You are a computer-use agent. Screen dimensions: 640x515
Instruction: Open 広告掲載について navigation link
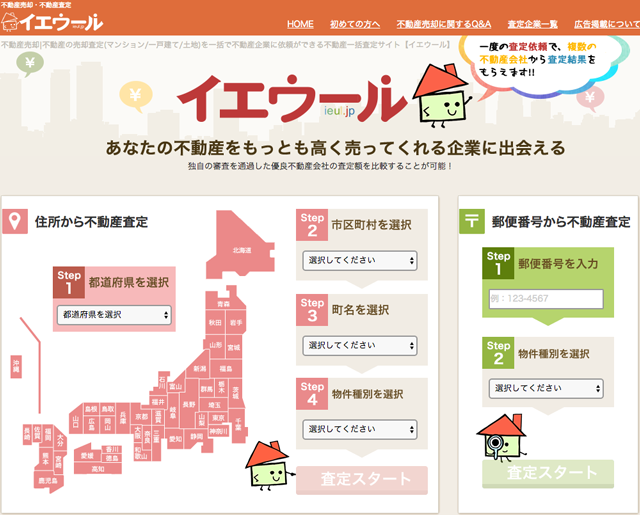[607, 24]
